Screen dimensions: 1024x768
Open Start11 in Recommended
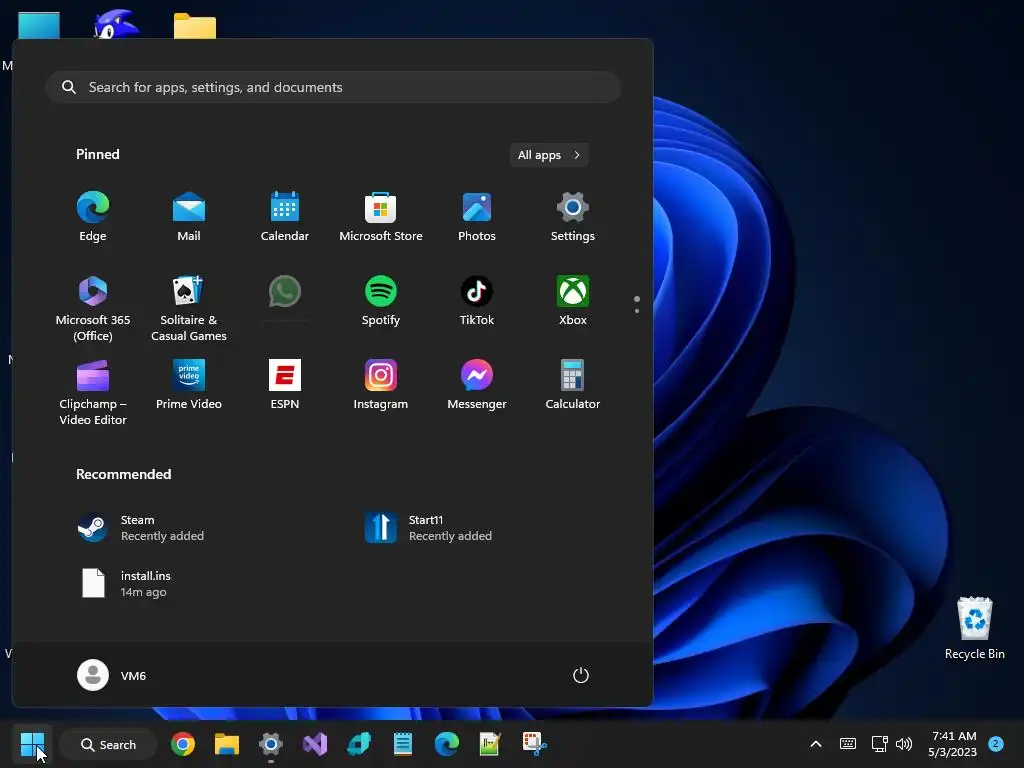[428, 528]
